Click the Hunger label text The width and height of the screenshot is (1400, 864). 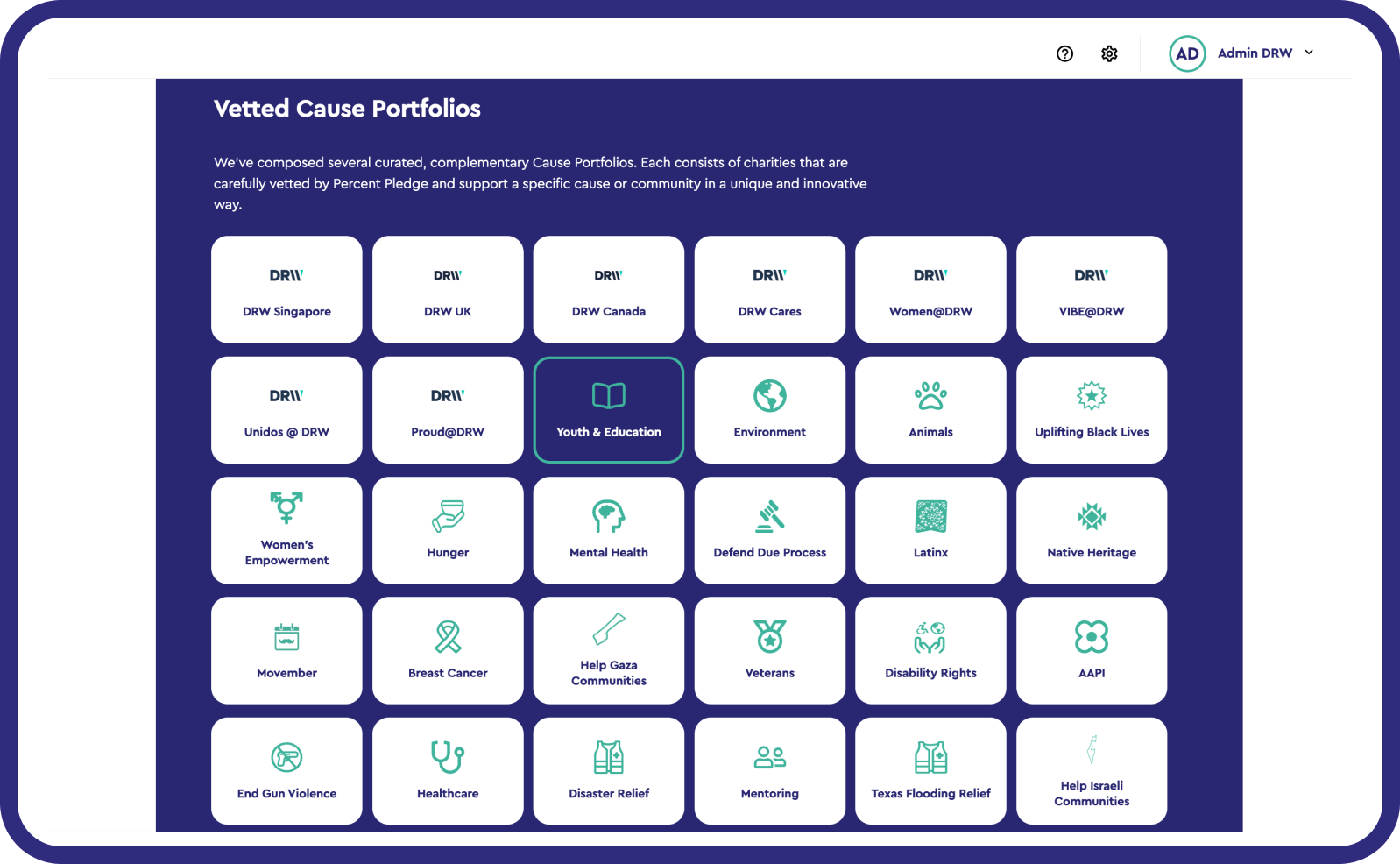[448, 553]
